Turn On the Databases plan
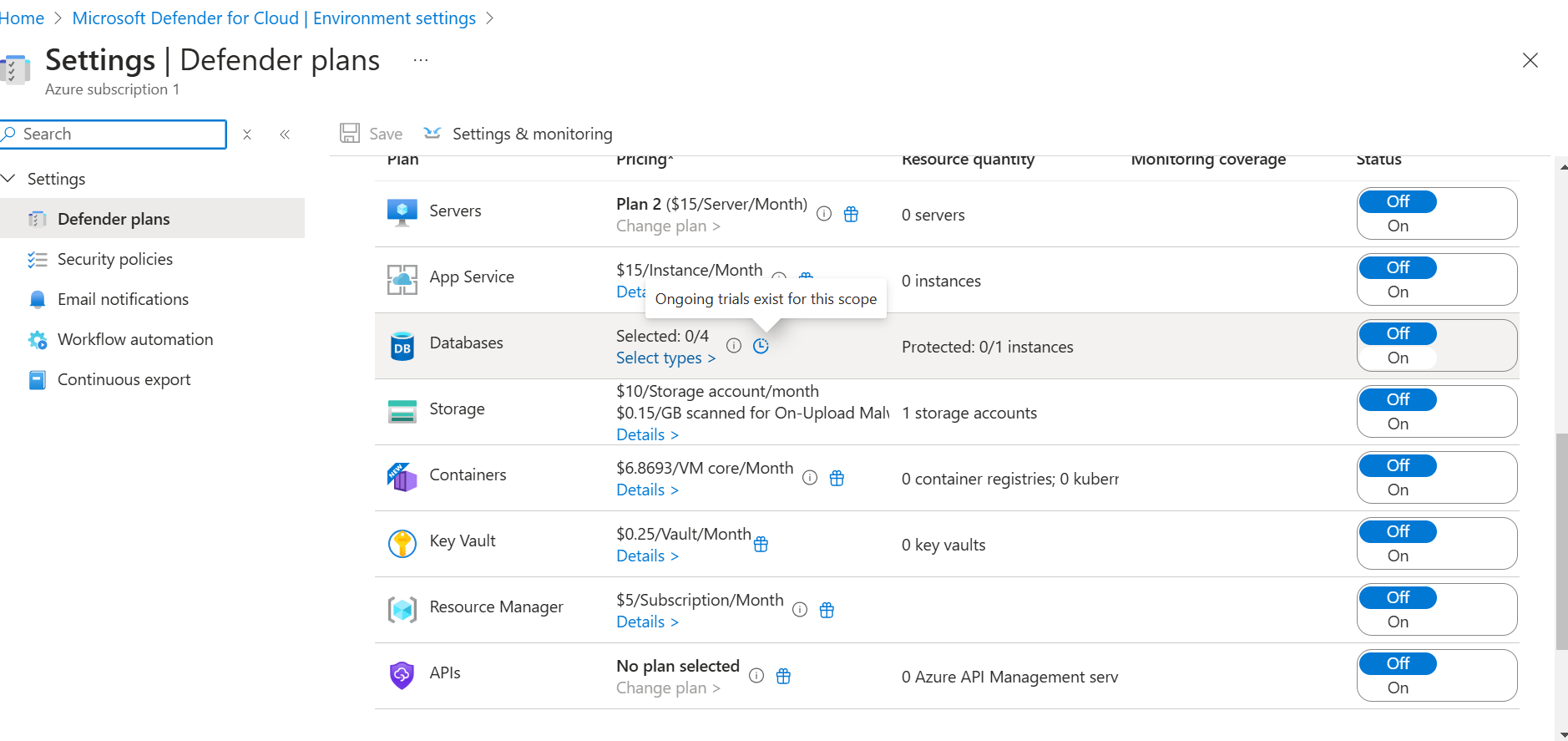The width and height of the screenshot is (1568, 741). coord(1398,358)
